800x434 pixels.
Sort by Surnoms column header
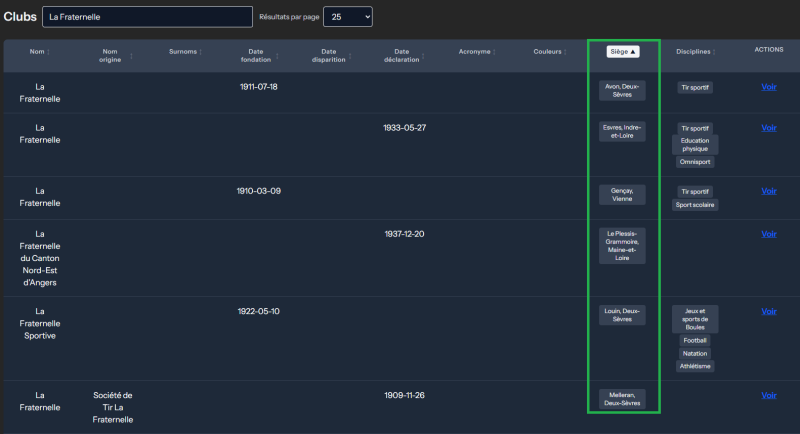coord(186,52)
